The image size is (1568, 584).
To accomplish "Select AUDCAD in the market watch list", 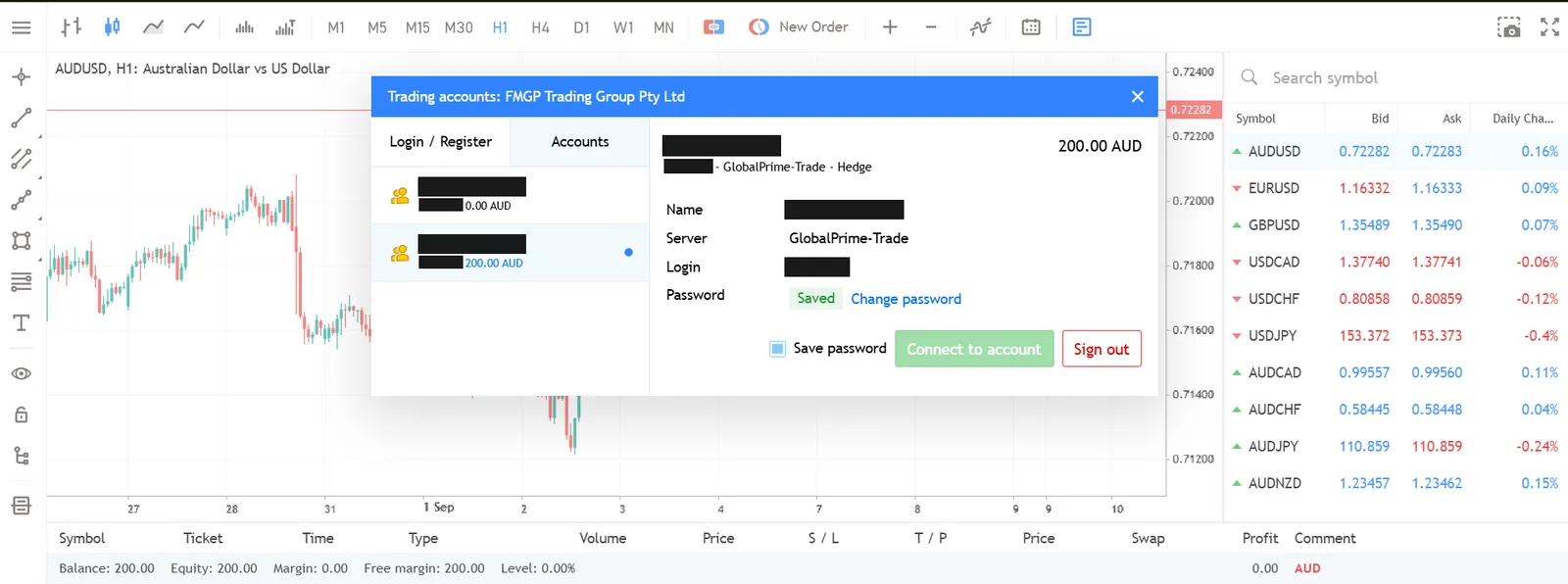I will pyautogui.click(x=1396, y=373).
